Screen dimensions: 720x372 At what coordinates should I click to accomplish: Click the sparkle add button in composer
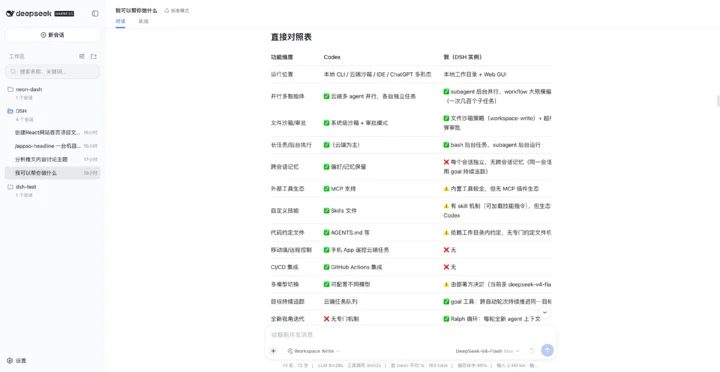point(274,351)
